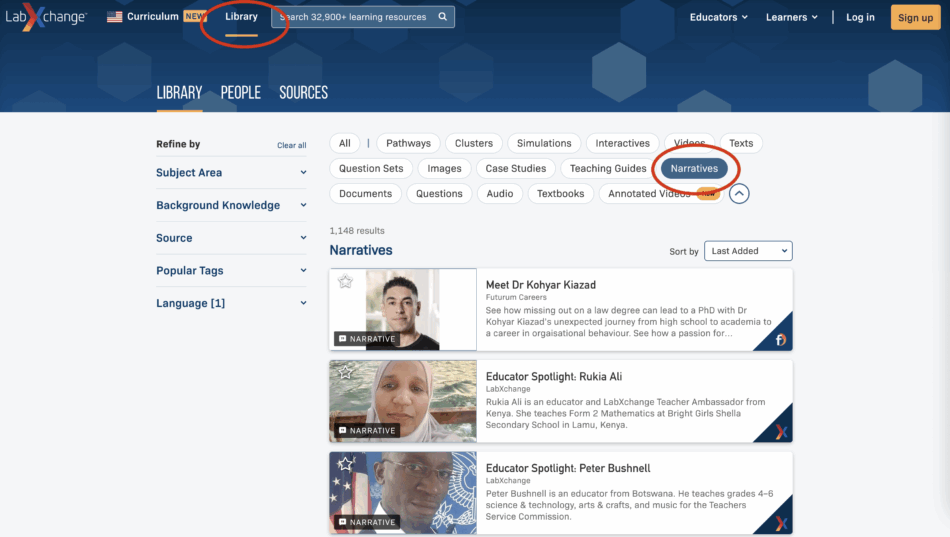Open Meet Dr Kohyar Kiazad title
Image resolution: width=950 pixels, height=537 pixels.
click(540, 285)
